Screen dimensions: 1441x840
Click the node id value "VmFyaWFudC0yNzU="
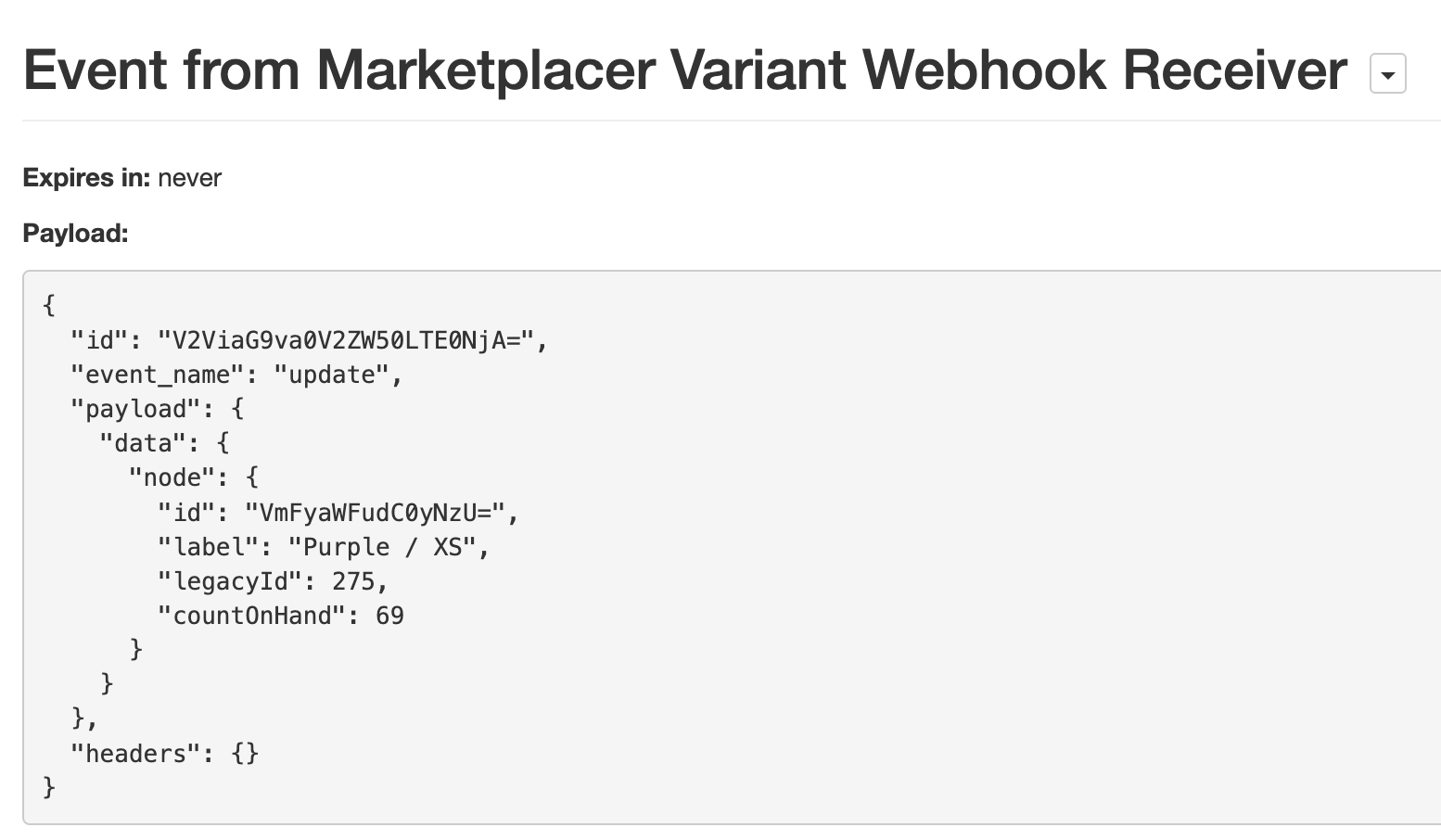375,513
